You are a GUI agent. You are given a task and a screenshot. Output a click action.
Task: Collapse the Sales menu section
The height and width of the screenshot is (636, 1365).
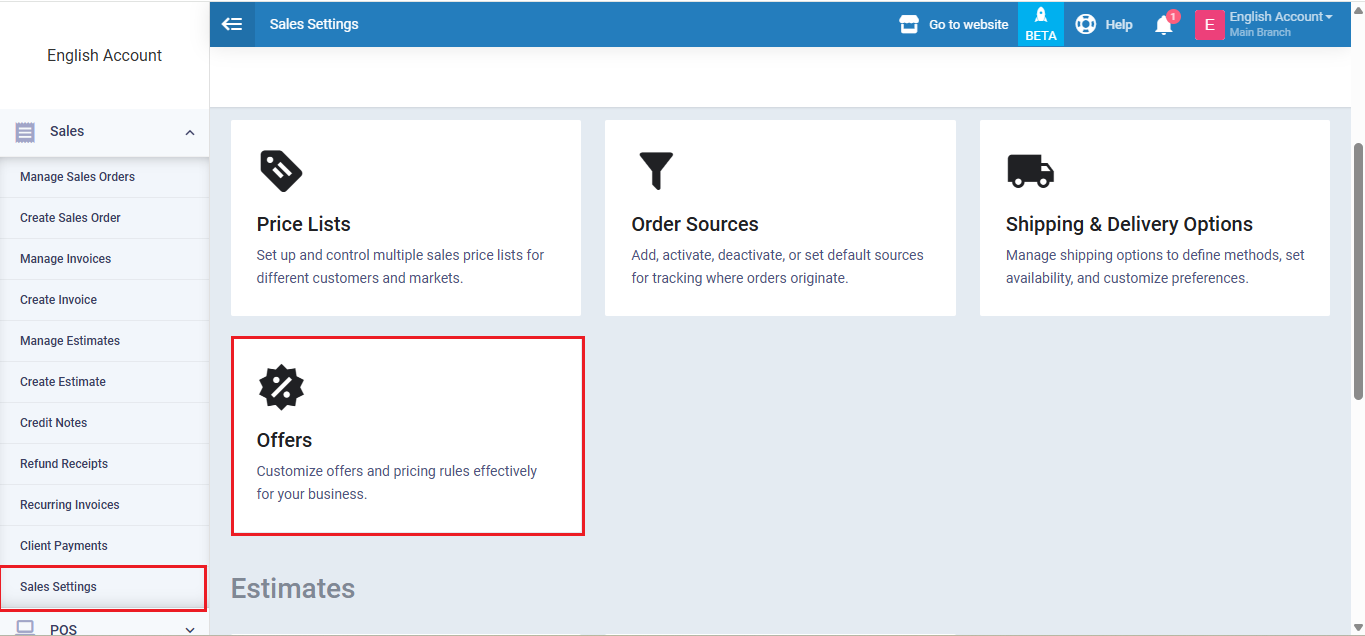(190, 132)
